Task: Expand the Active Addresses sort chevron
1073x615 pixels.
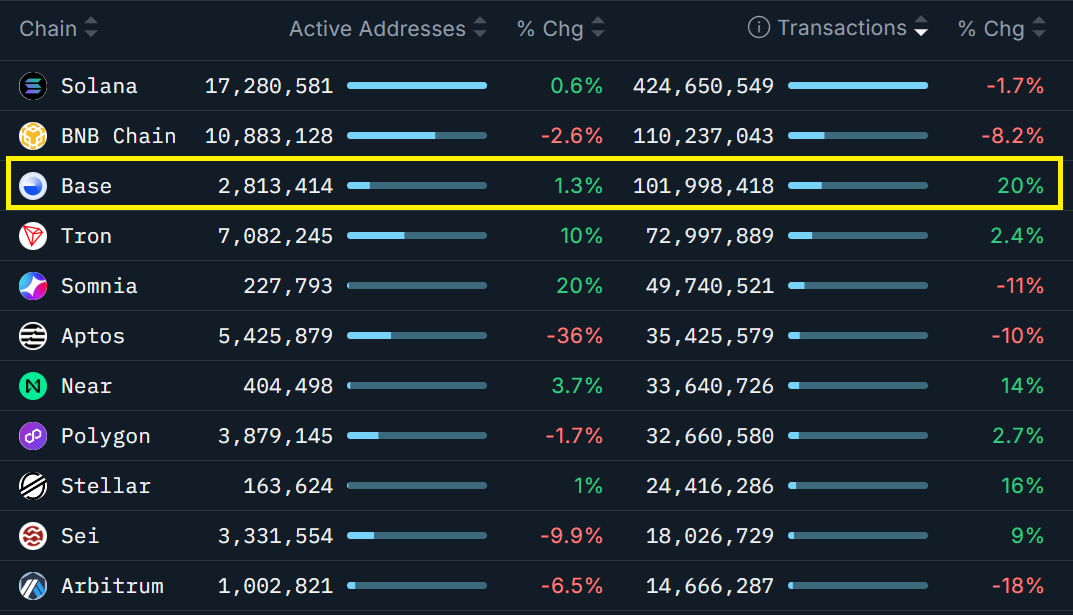Action: click(480, 28)
